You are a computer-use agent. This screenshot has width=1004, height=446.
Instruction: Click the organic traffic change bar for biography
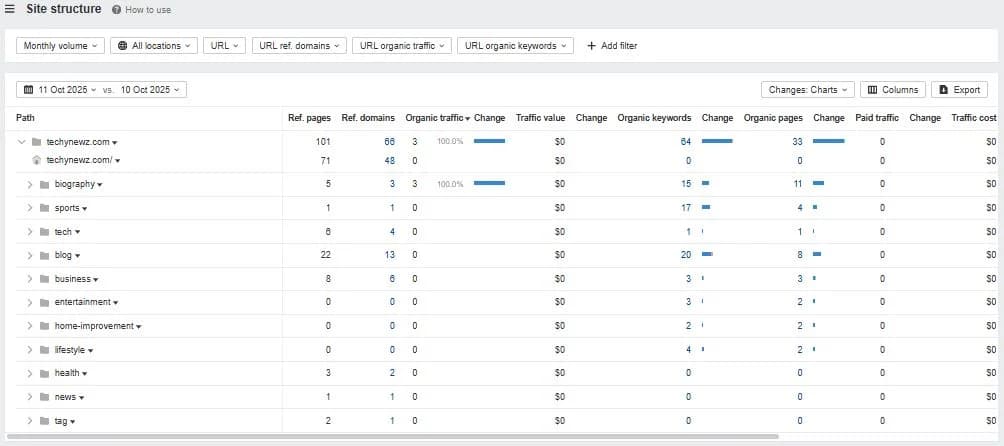pos(489,184)
